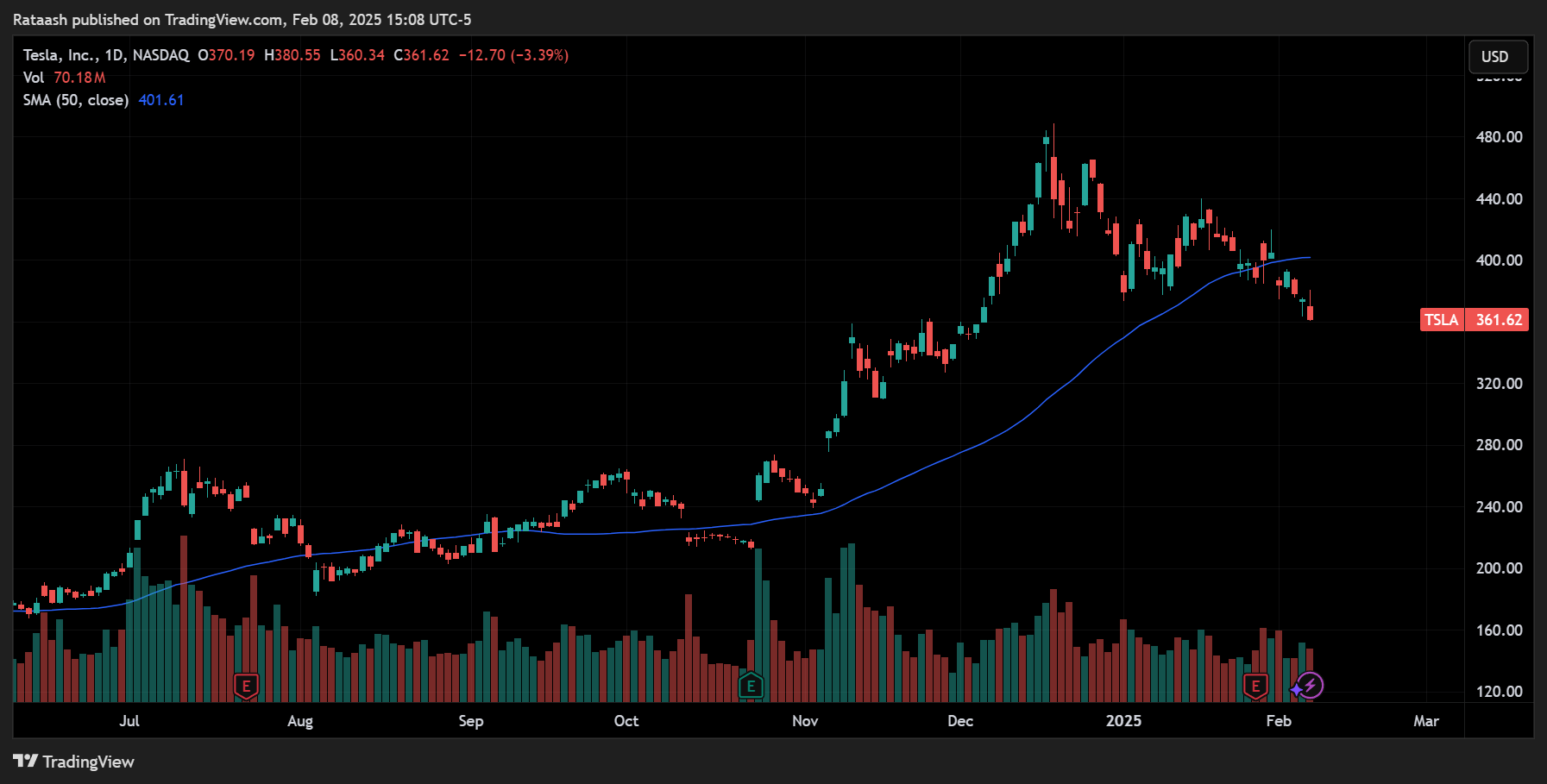This screenshot has width=1547, height=784.
Task: Click the 400.00 price axis label
Action: pos(1499,260)
